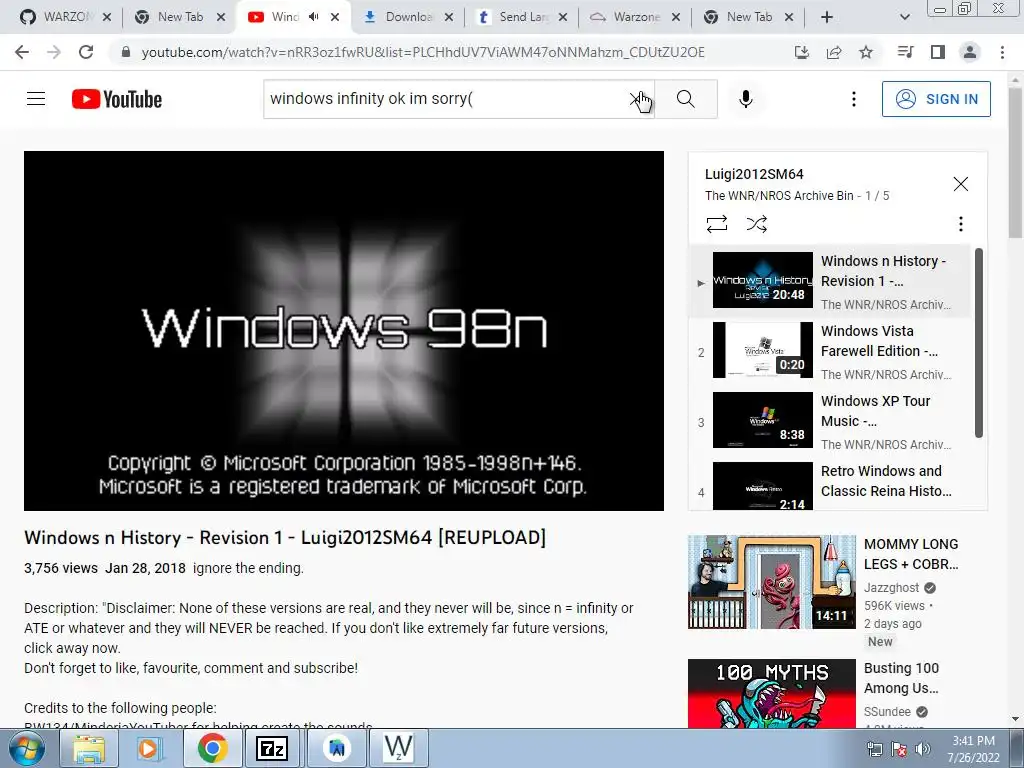
Task: Go to the YouTube home logo
Action: point(117,99)
